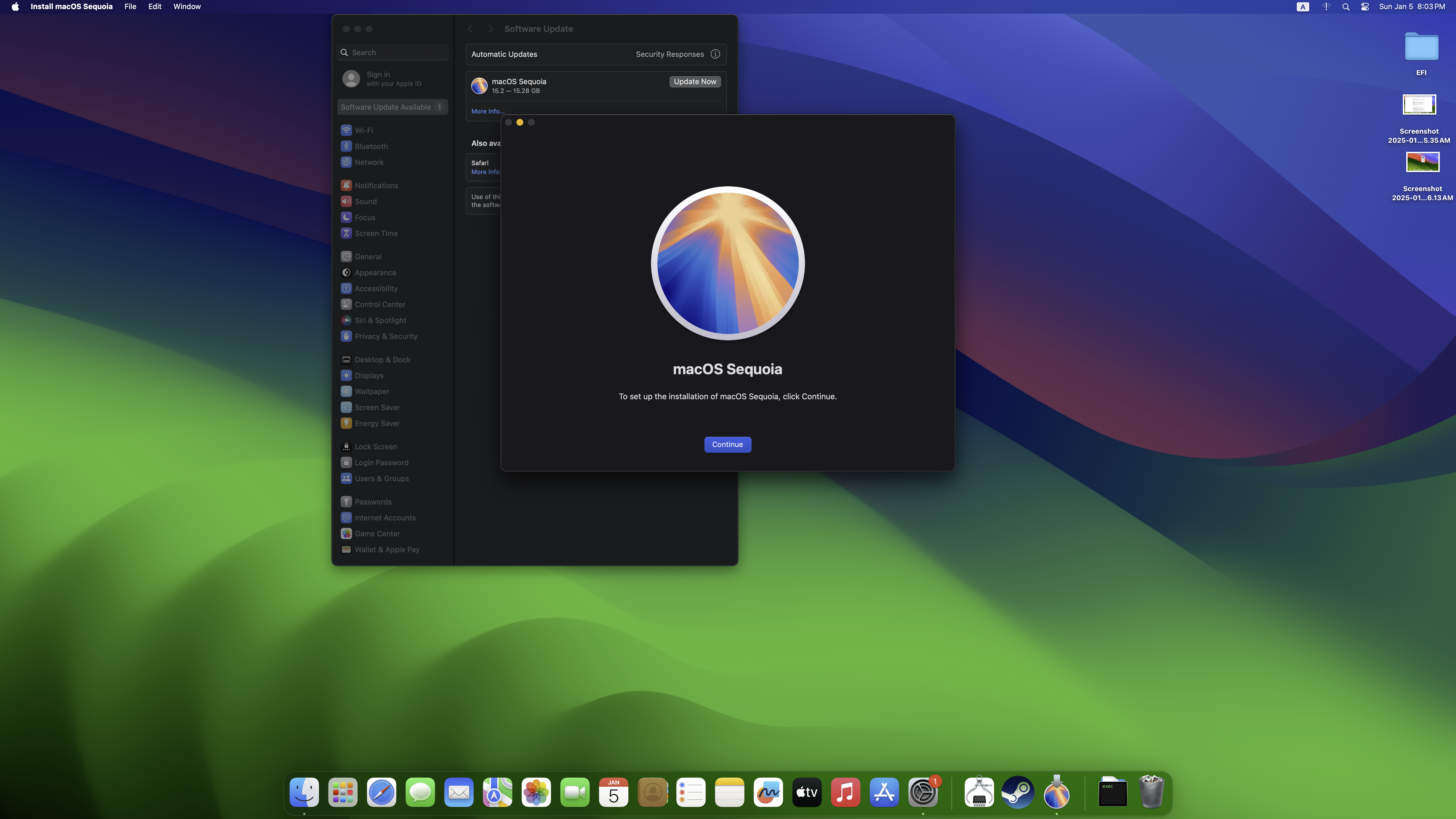Open Freeform from the Dock
This screenshot has height=819, width=1456.
point(768,793)
